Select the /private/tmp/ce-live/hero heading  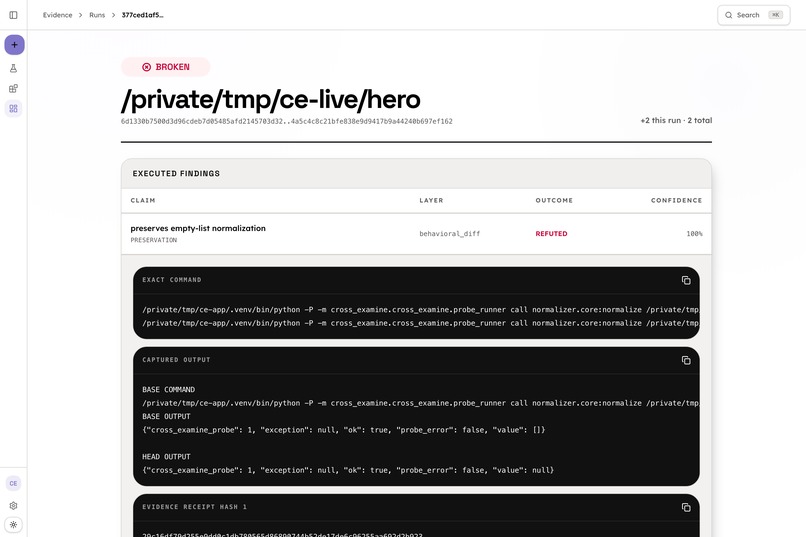point(270,99)
